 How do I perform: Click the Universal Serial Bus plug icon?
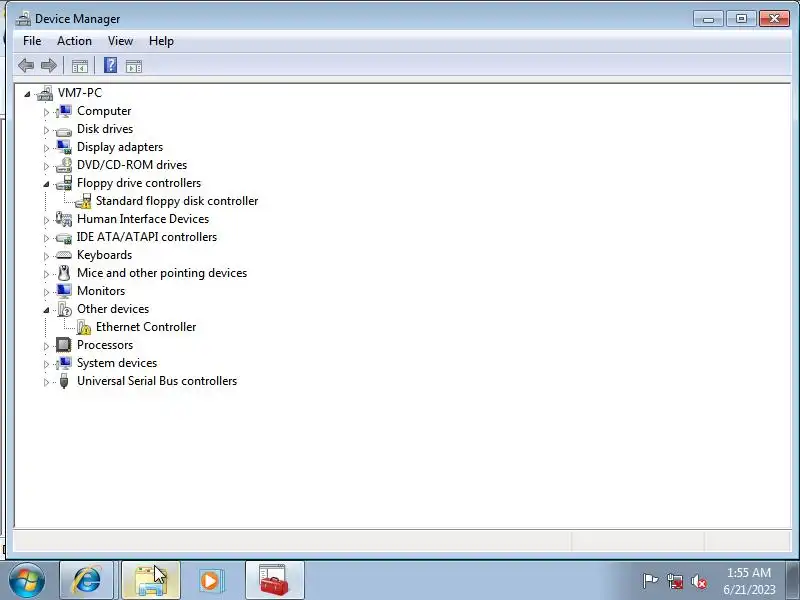pyautogui.click(x=64, y=381)
